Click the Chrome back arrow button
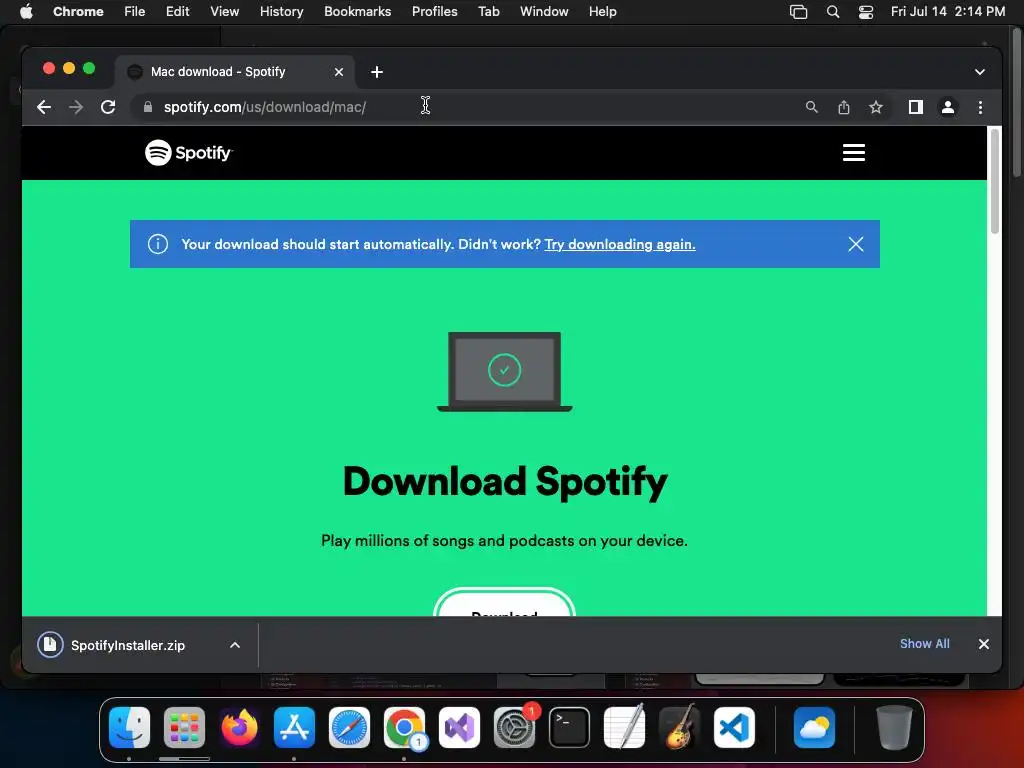The image size is (1024, 768). coord(44,107)
